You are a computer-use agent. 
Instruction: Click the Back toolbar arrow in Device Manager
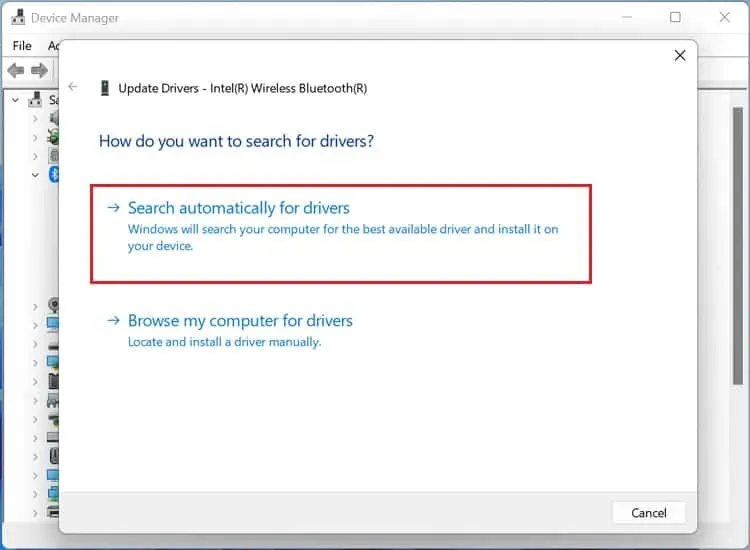[16, 71]
